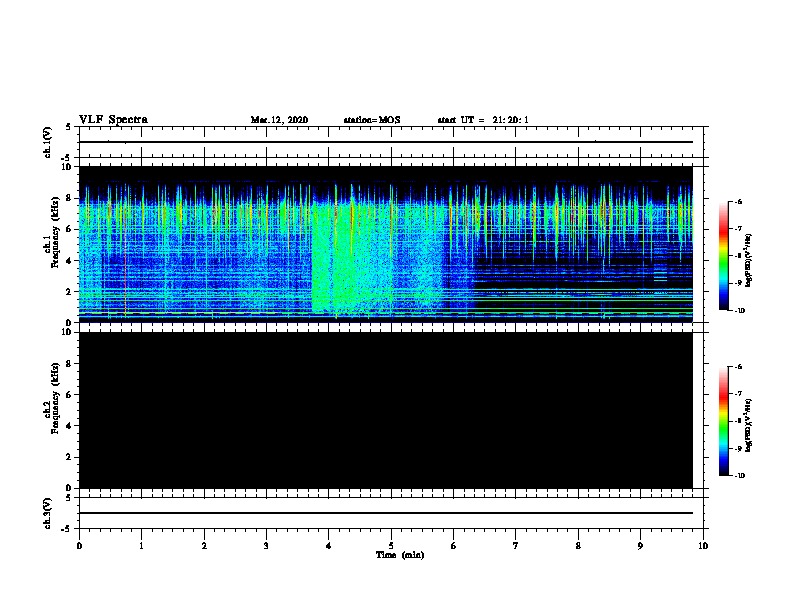The height and width of the screenshot is (612, 792).
Task: Click the "-6" label on ch.1 color bar
Action: [x=738, y=201]
